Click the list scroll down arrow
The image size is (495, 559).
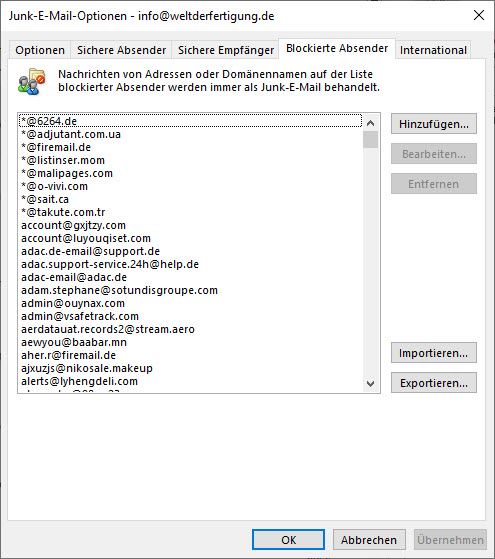(x=371, y=384)
